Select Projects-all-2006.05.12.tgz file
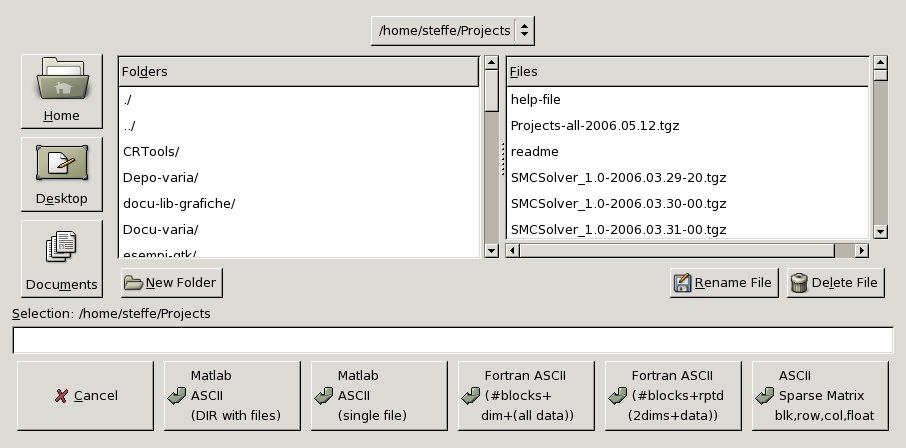This screenshot has height=448, width=906. coord(595,126)
